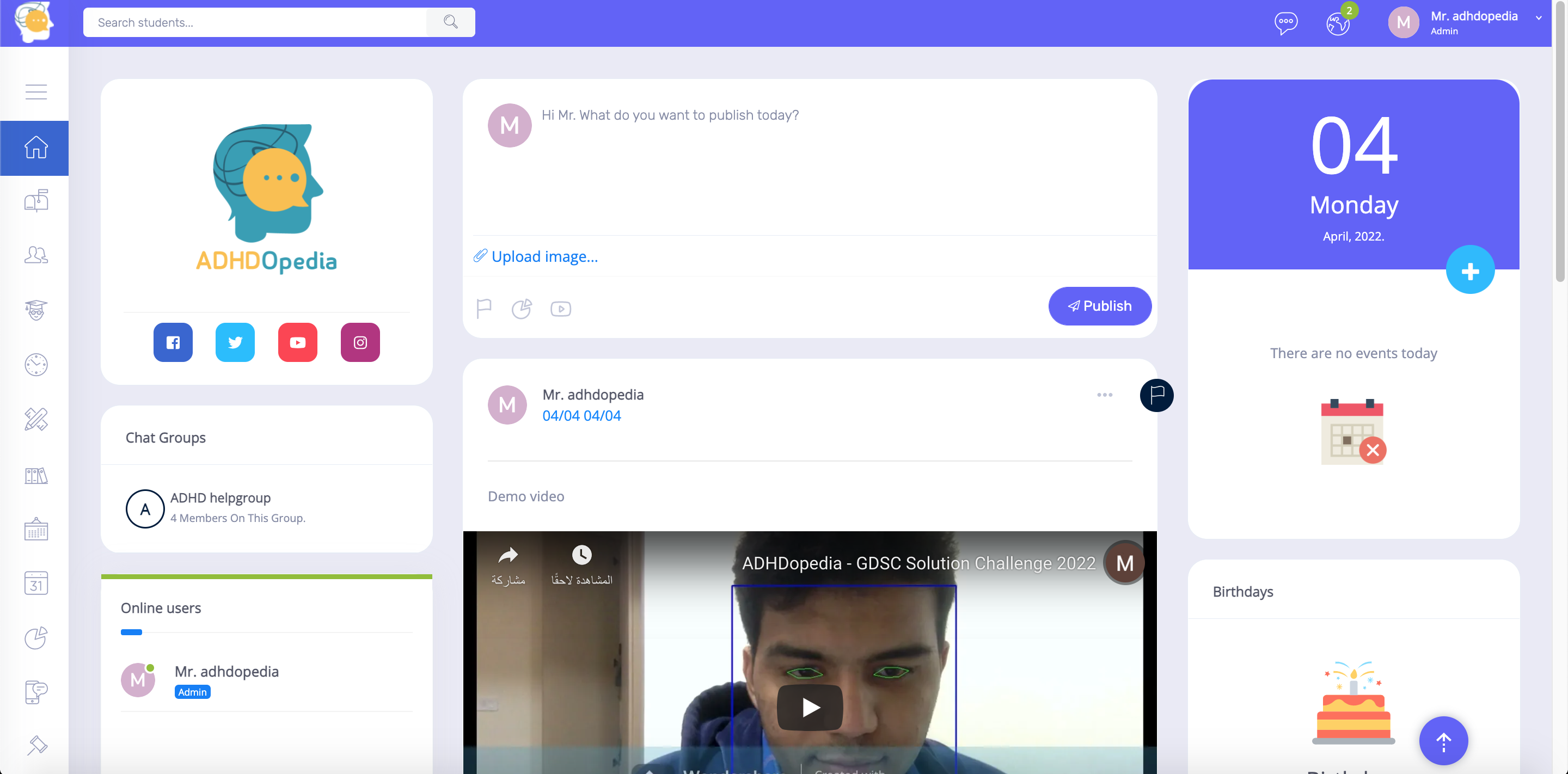Click the Upload image link
Viewport: 1568px width, 774px height.
coord(544,256)
